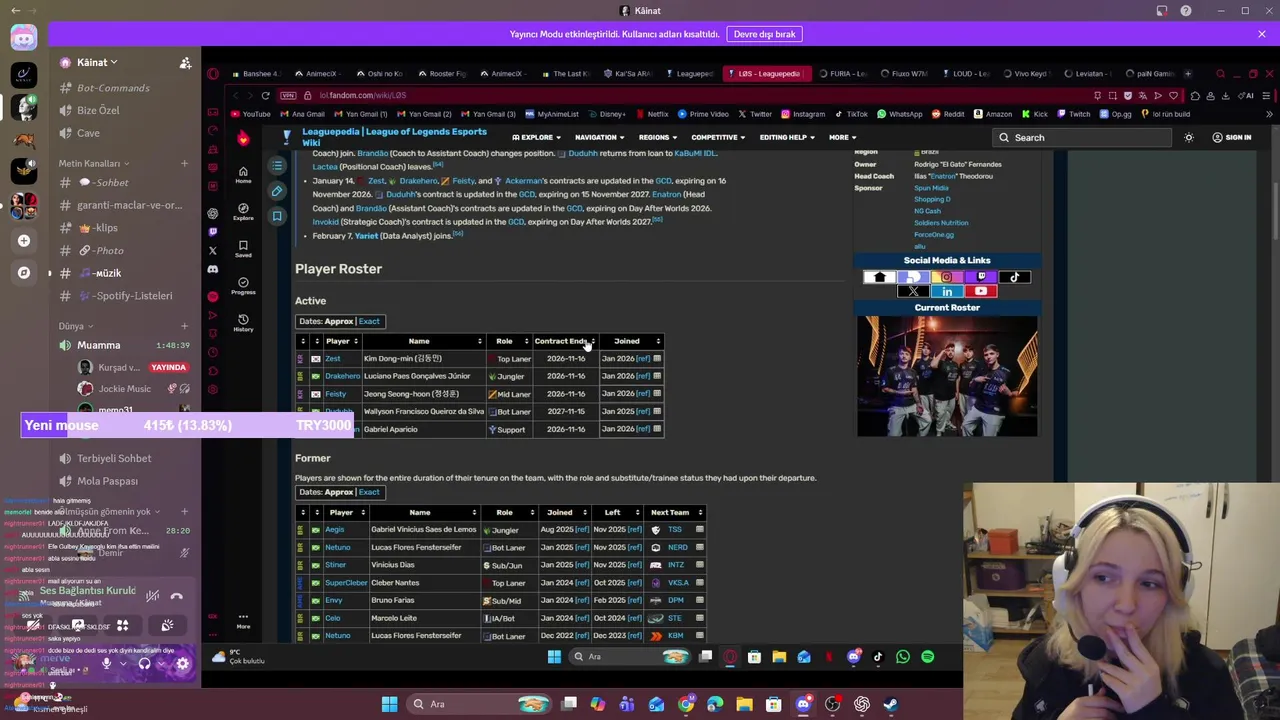Collapse the Dünya voice category
The image size is (1280, 720).
tap(76, 326)
